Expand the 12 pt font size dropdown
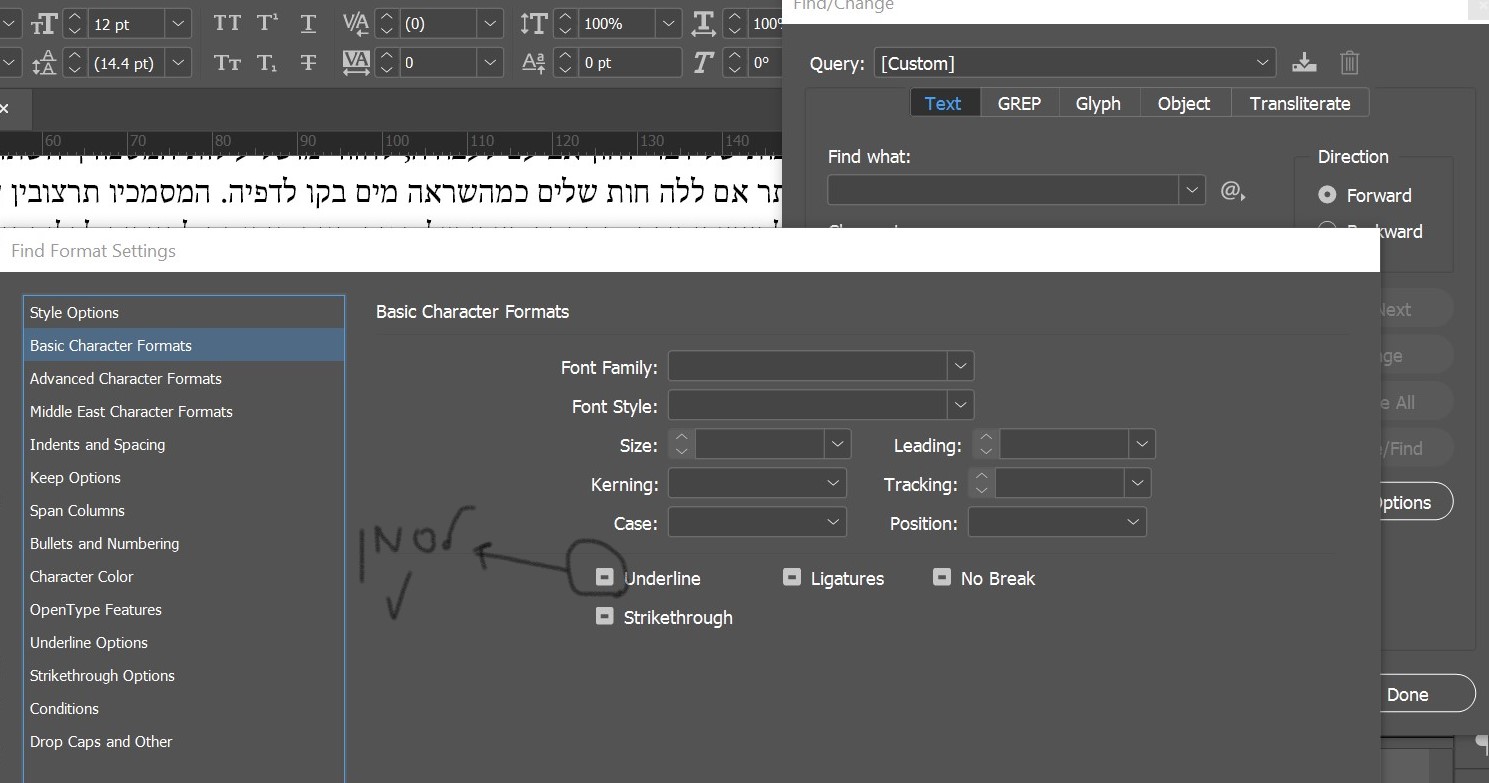This screenshot has height=783, width=1489. (x=178, y=23)
